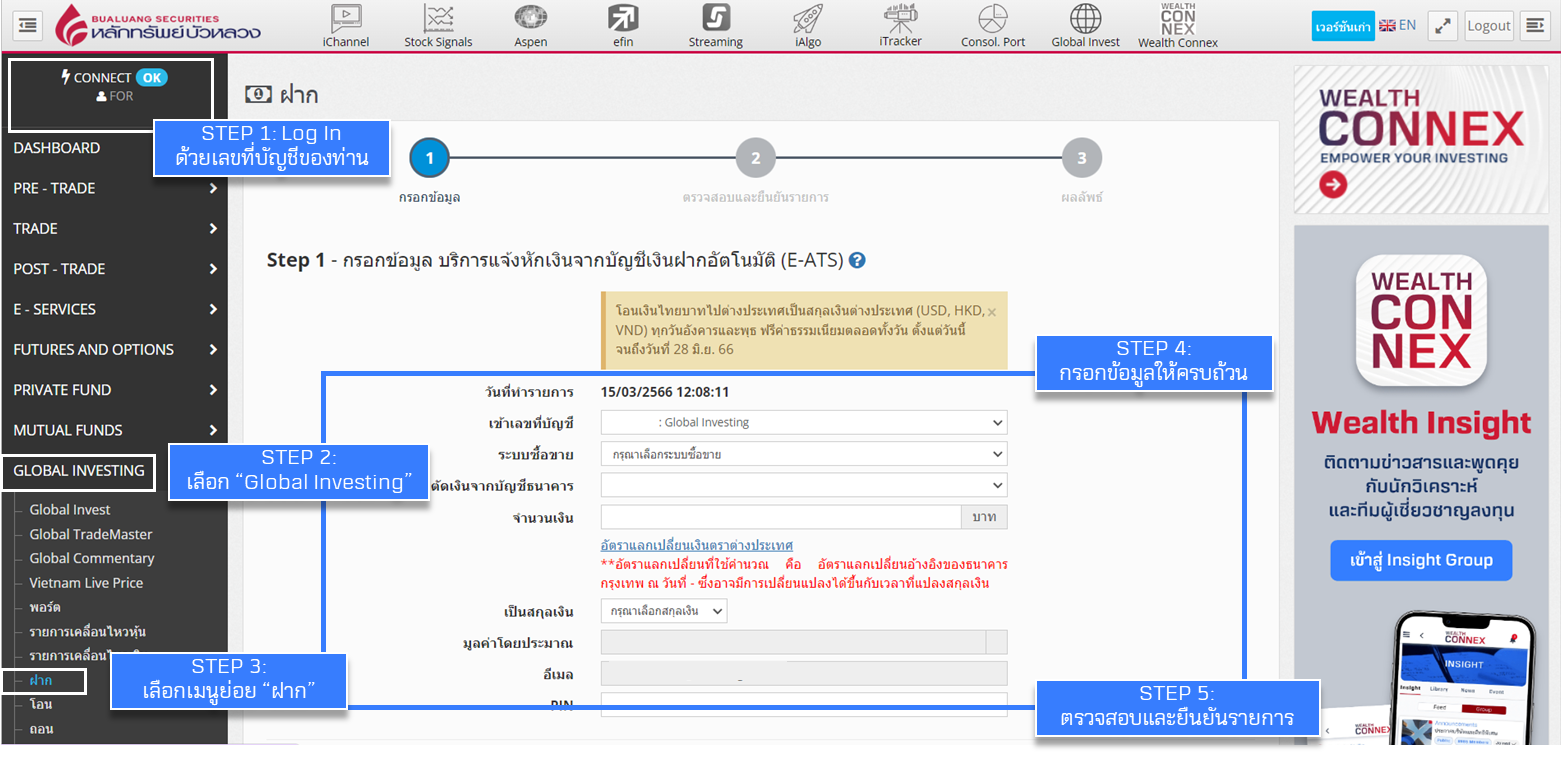Open the อัตราแลกเปลี่ยนเงินตราต่างประเทศ link
Screen dimensions: 1561x763
click(697, 545)
